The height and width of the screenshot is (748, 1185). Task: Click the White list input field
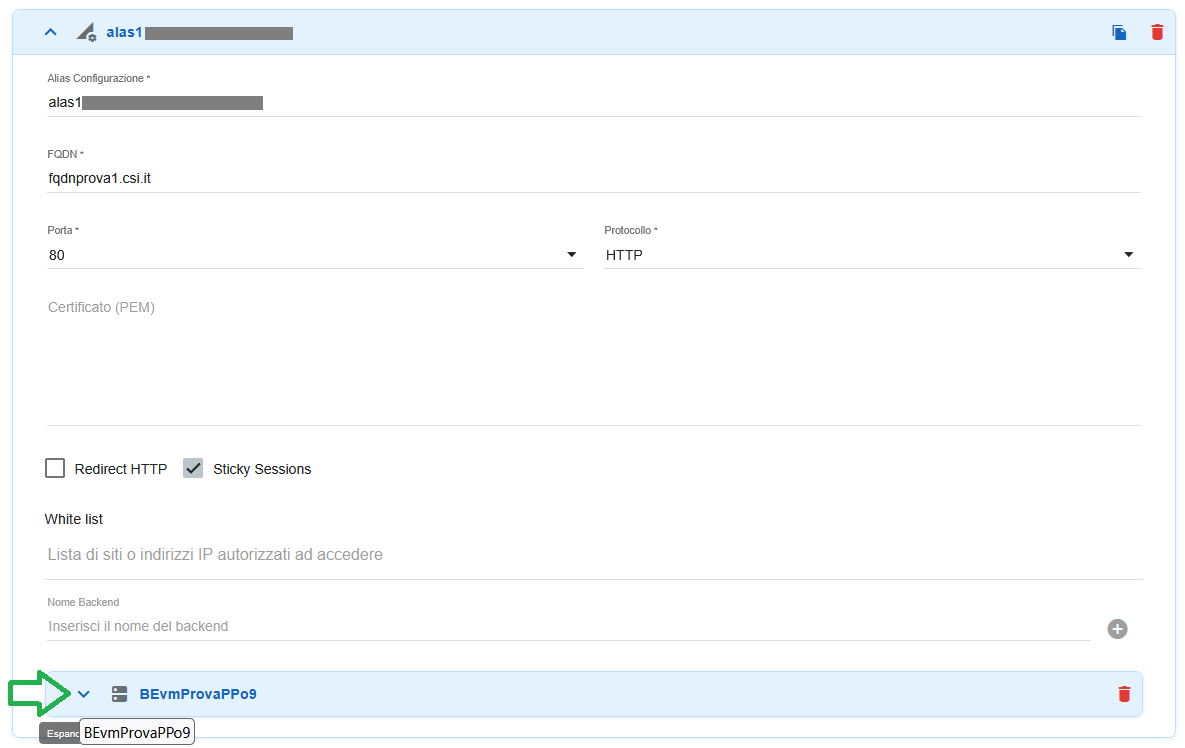(x=593, y=555)
